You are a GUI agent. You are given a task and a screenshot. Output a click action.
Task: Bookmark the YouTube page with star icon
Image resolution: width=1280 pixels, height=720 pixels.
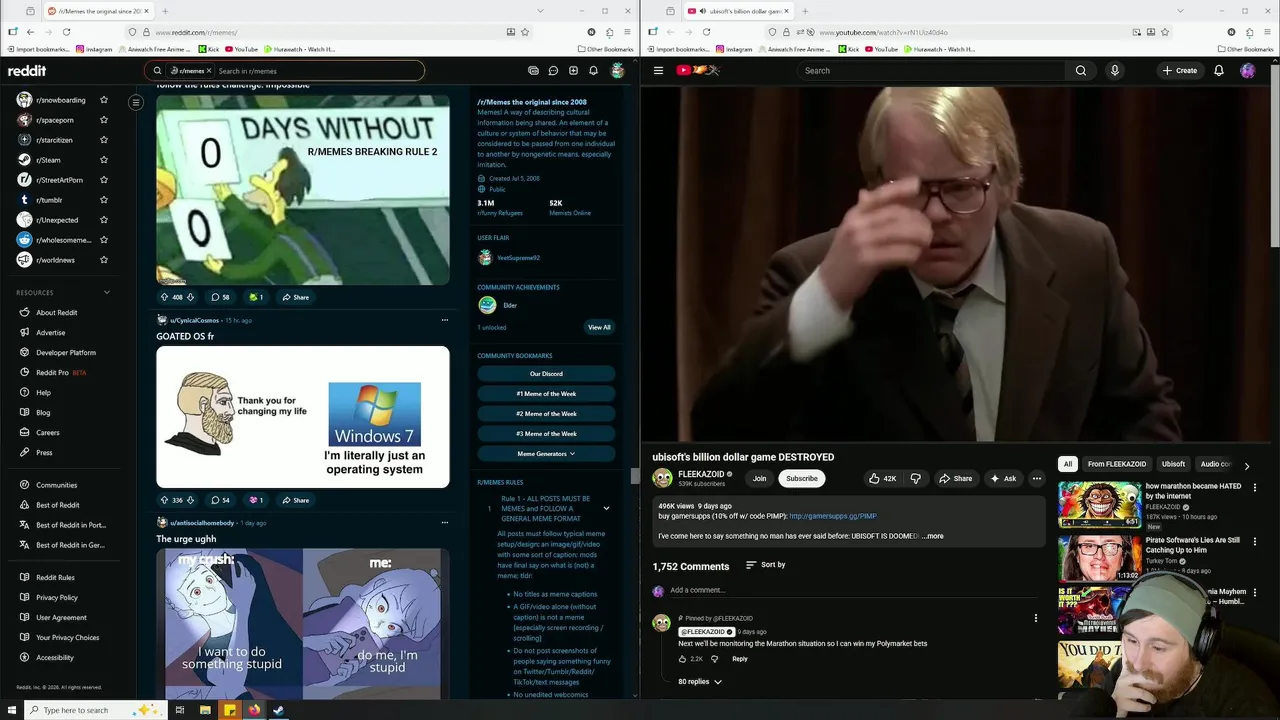[x=1164, y=32]
